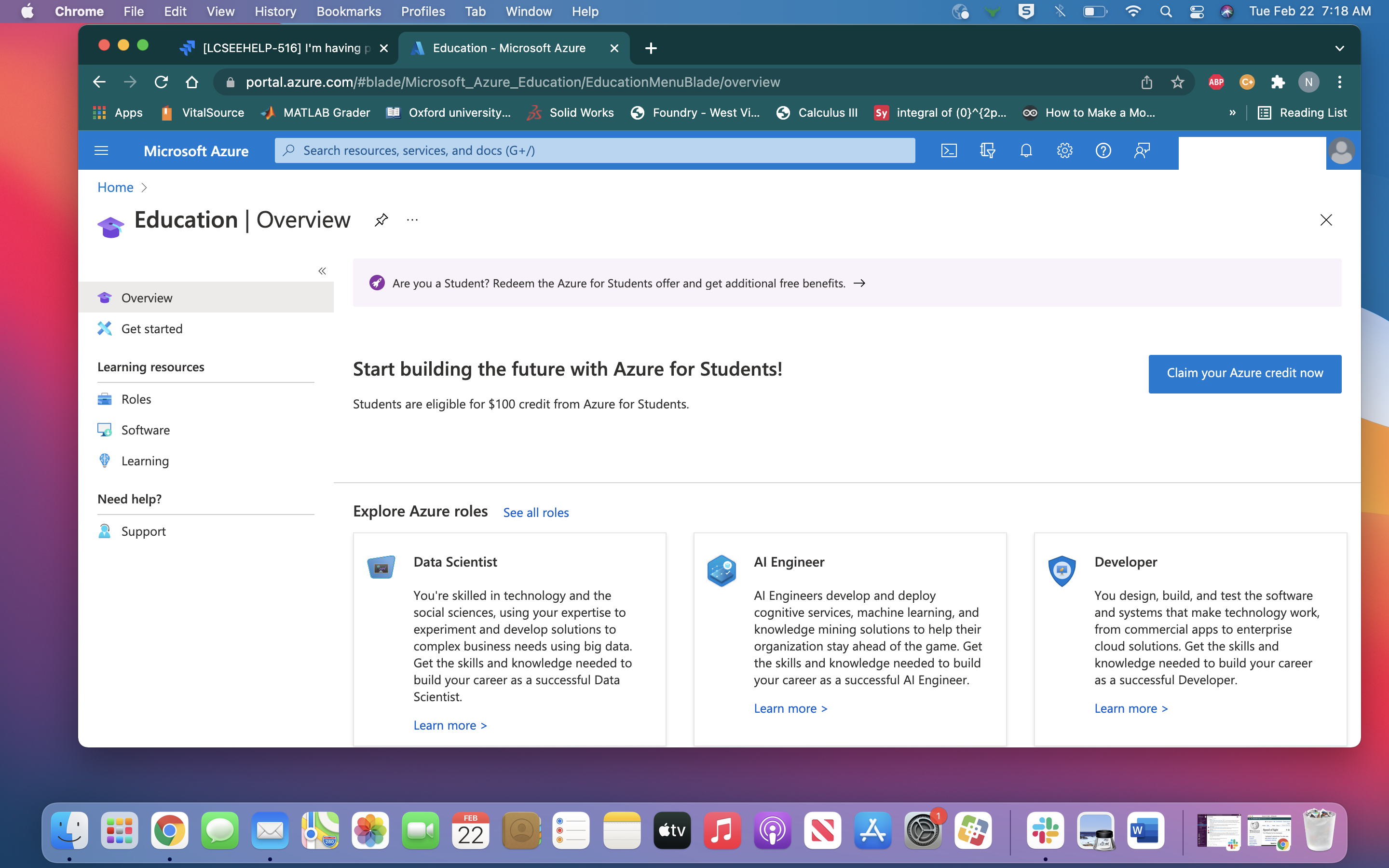
Task: Open the See all roles link
Action: tap(535, 513)
